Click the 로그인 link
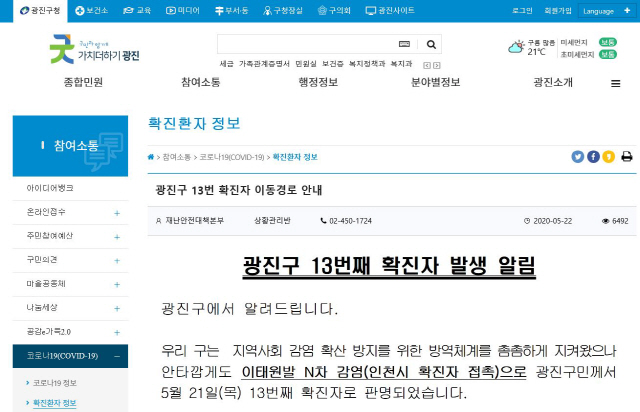Screen dimensions: 640x412 [x=522, y=11]
